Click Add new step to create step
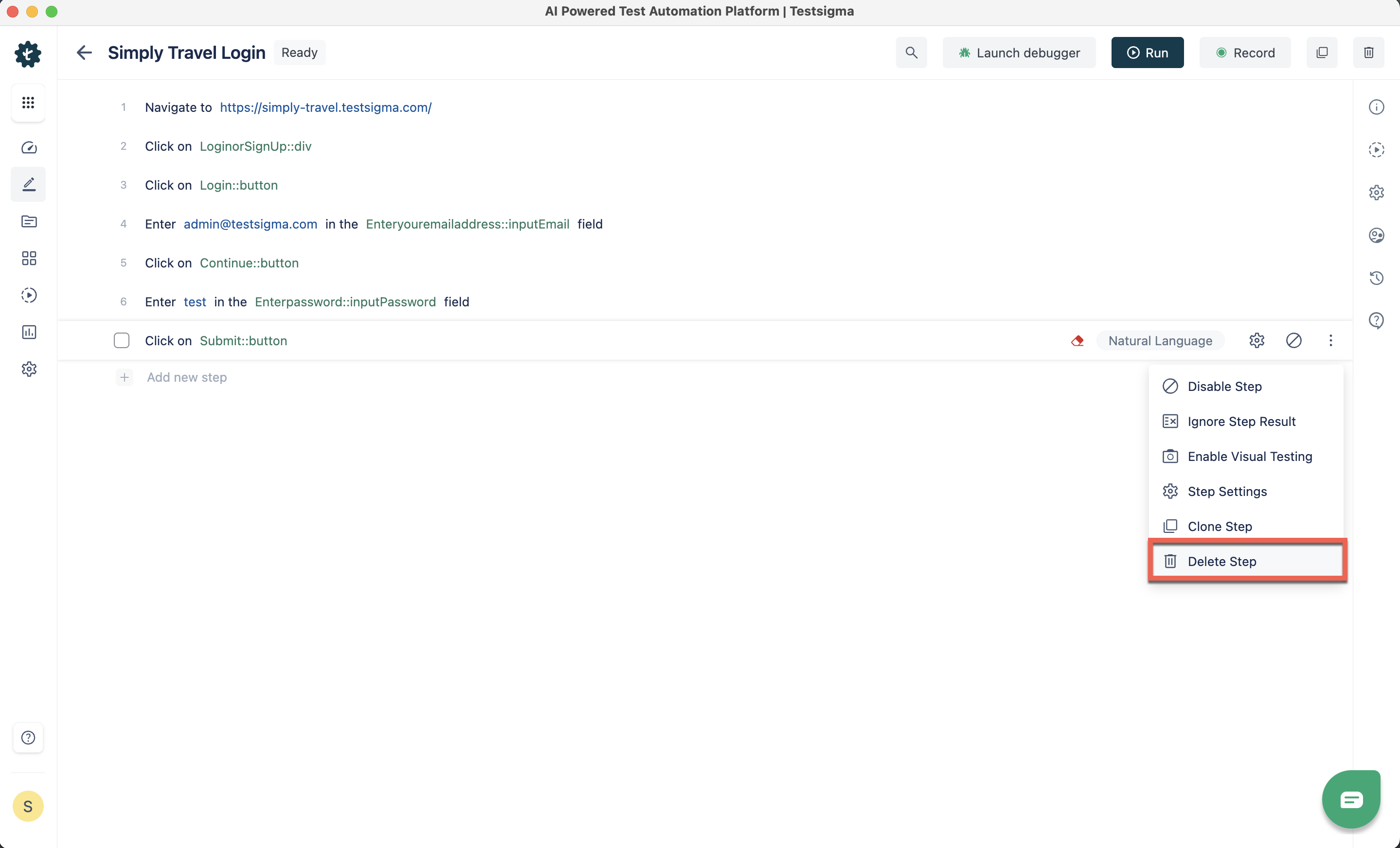 (x=186, y=377)
